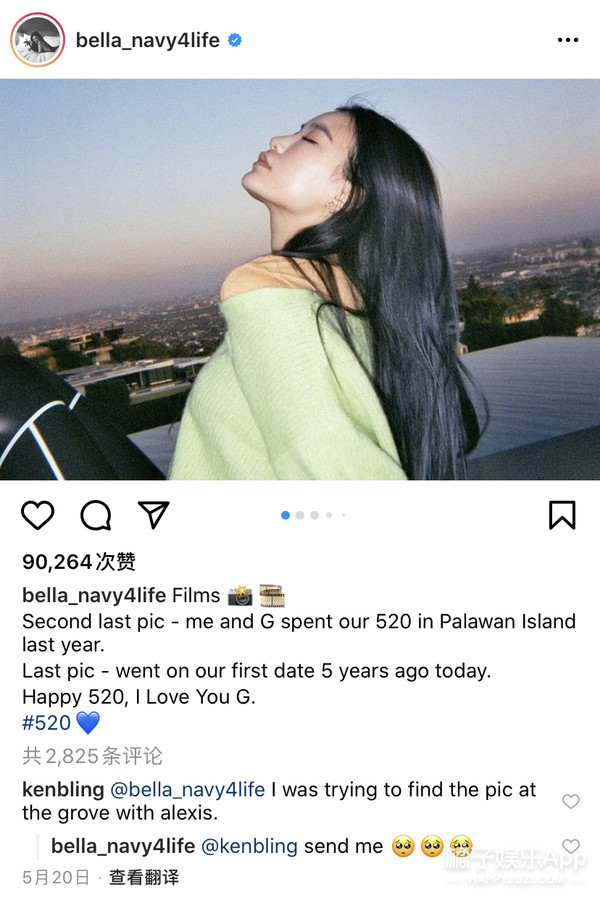Open the three-dot more options menu

pos(567,41)
